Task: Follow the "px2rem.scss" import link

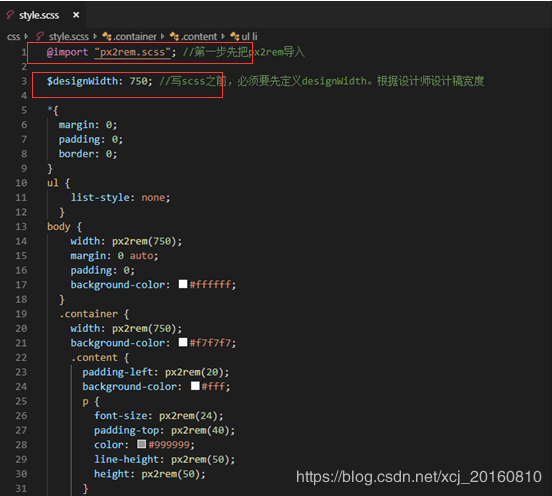Action: 132,52
